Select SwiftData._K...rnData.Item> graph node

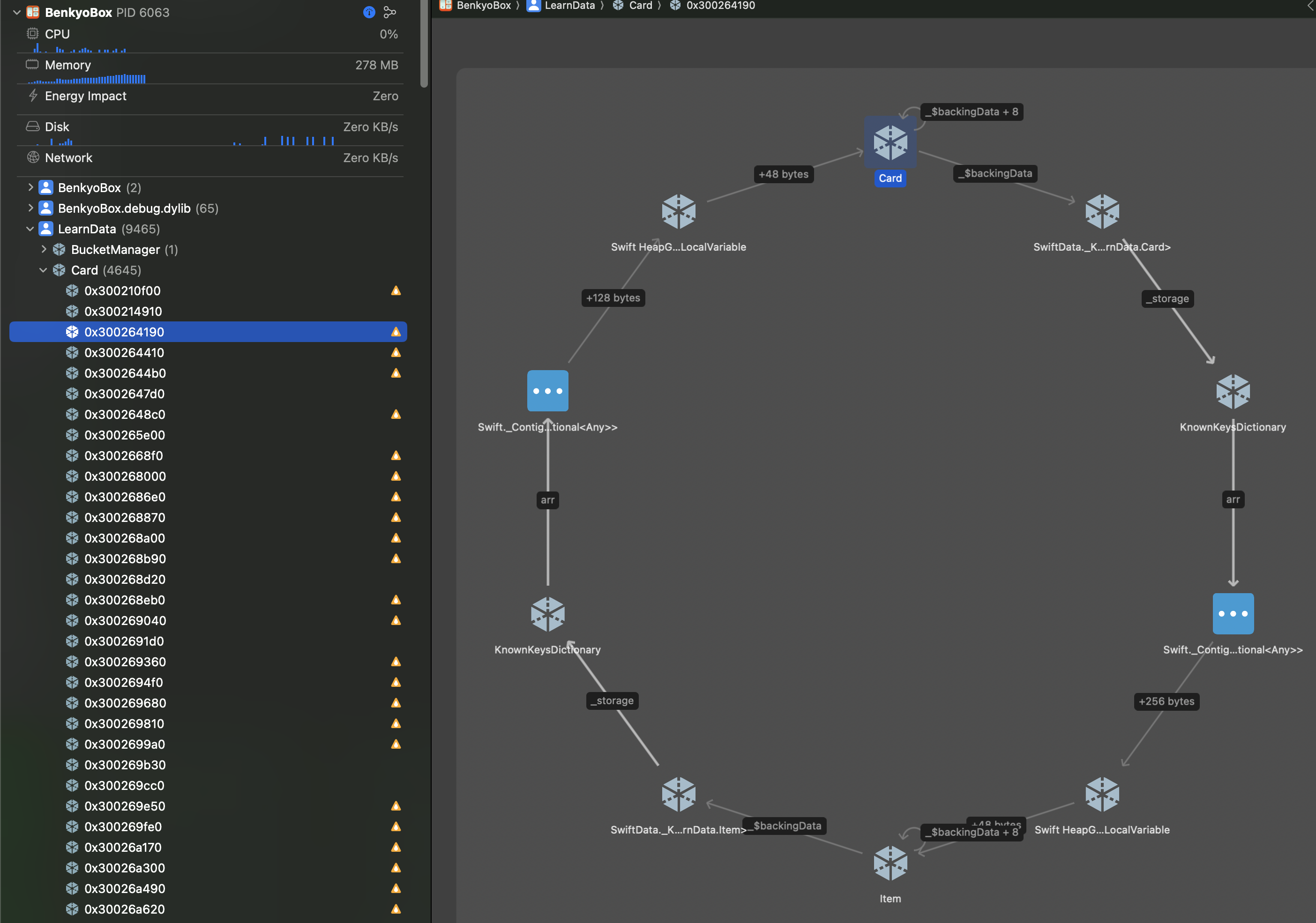[x=679, y=794]
